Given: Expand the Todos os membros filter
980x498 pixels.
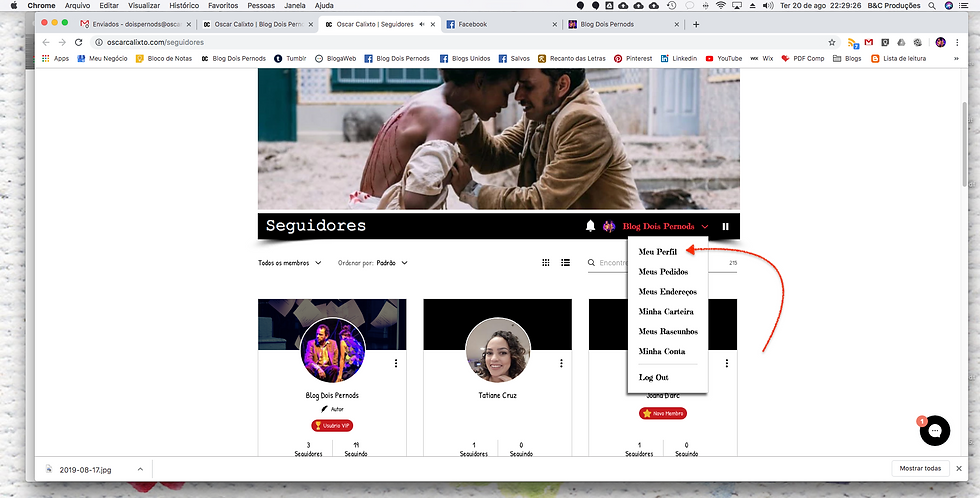Looking at the screenshot, I should tap(290, 263).
